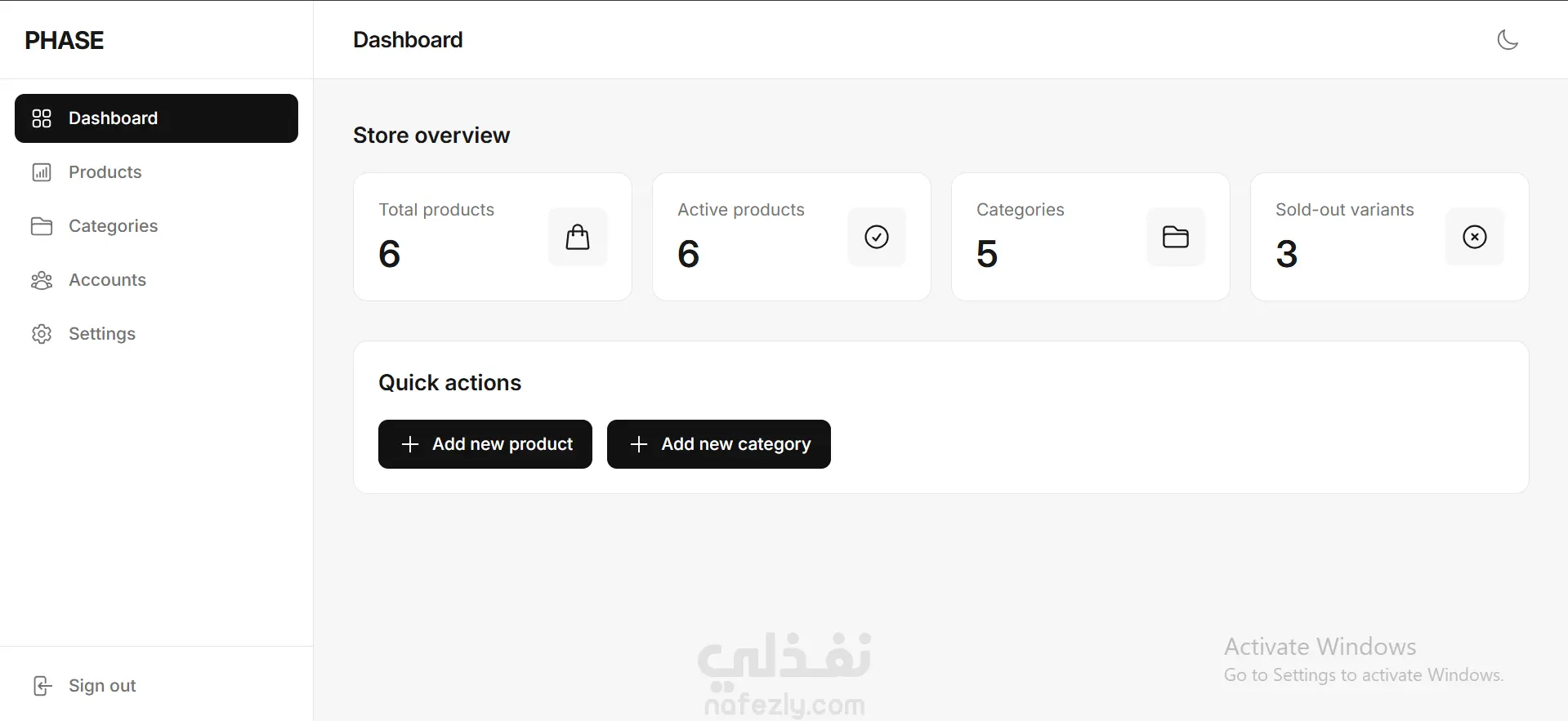1568x721 pixels.
Task: Click the Accounts people icon in the sidebar
Action: click(x=42, y=280)
